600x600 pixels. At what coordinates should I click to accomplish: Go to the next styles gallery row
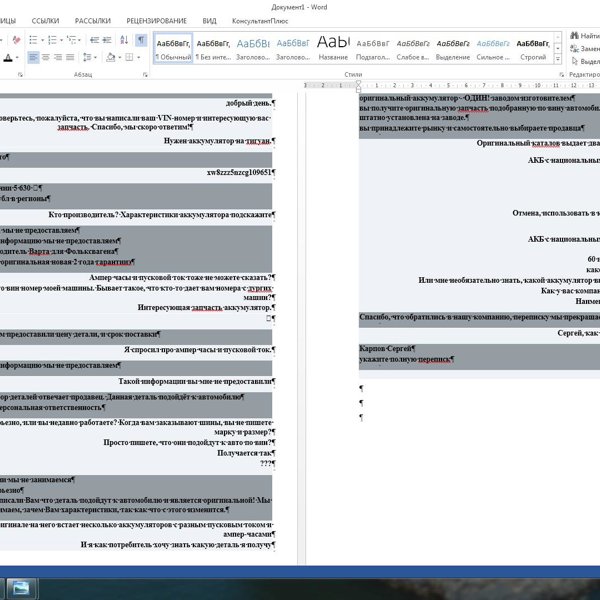point(558,48)
